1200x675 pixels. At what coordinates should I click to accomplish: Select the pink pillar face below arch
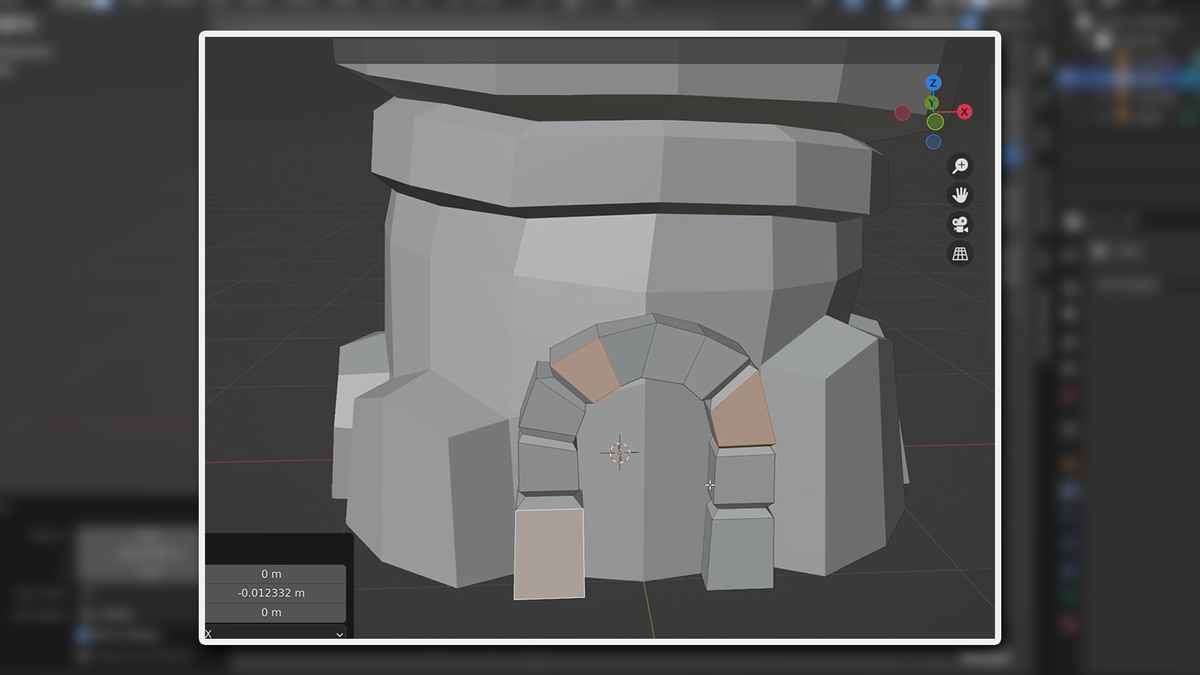(x=548, y=555)
